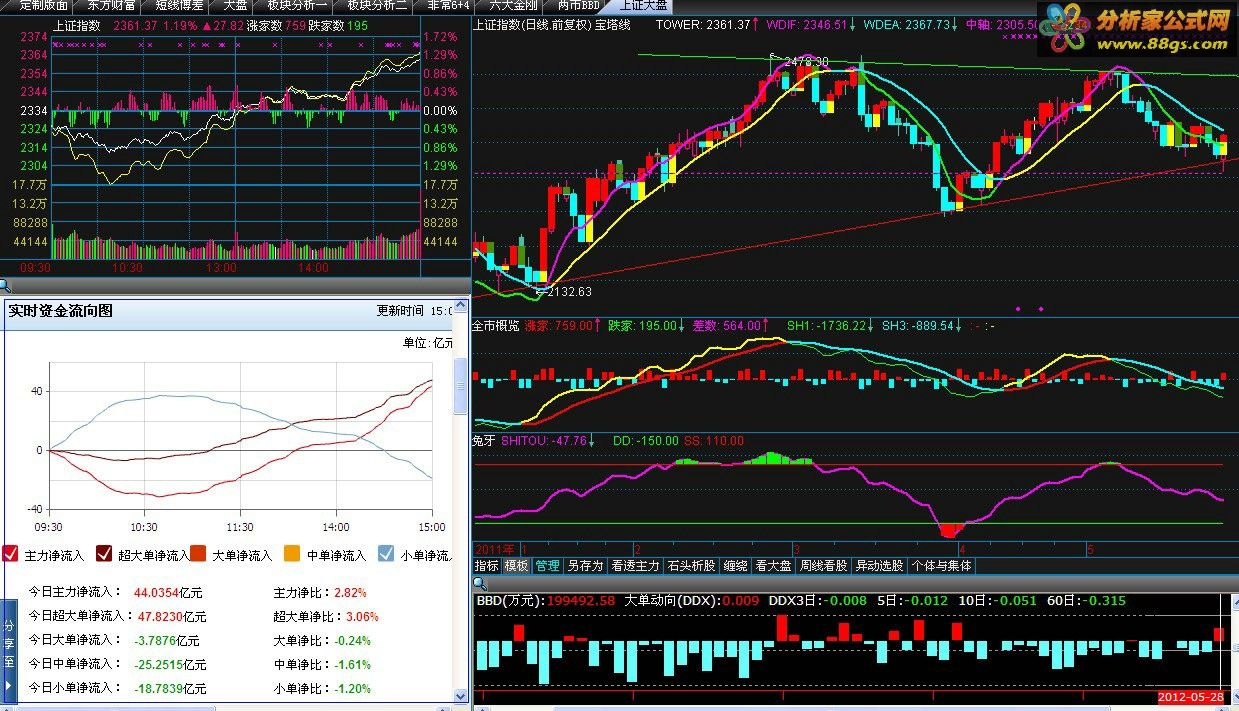
Task: Select the 石头析股 indicator template
Action: click(691, 566)
